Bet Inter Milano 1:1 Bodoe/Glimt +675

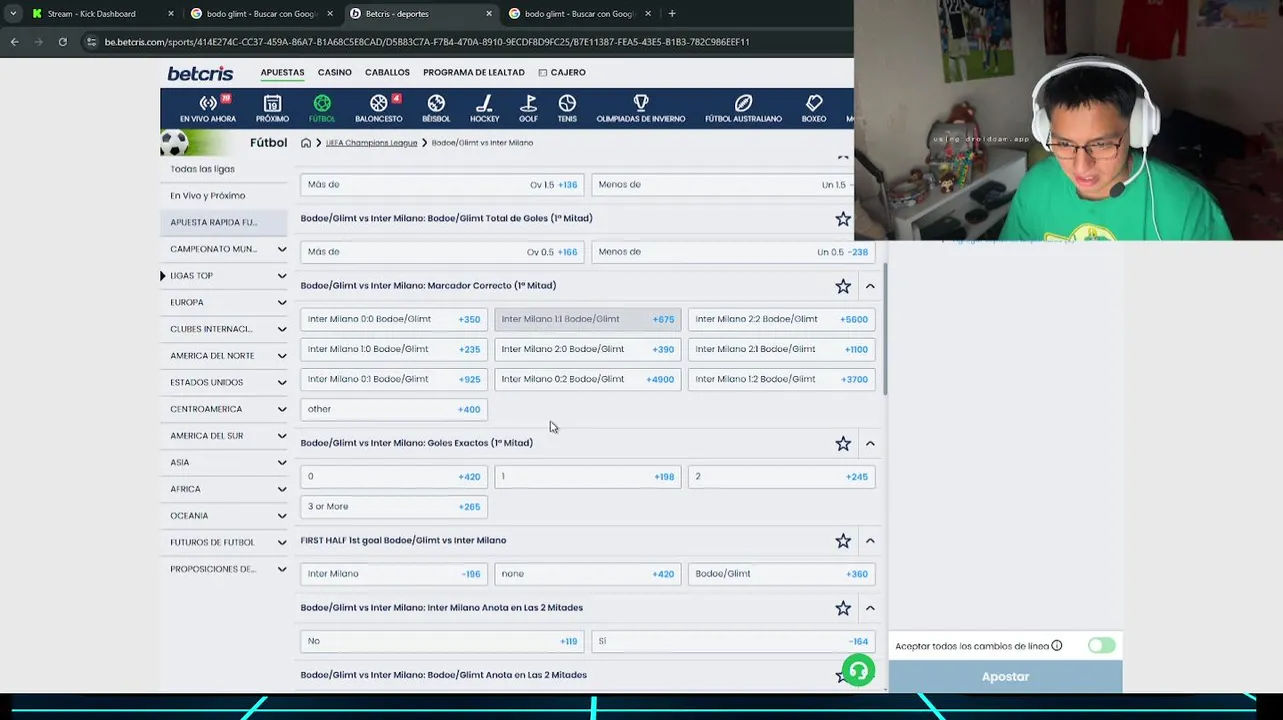(588, 319)
